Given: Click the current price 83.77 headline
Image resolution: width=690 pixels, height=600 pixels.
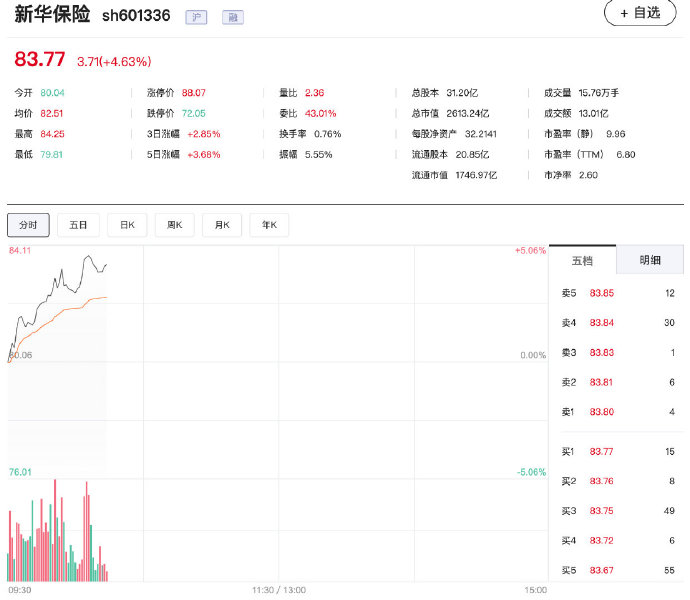Looking at the screenshot, I should [40, 59].
